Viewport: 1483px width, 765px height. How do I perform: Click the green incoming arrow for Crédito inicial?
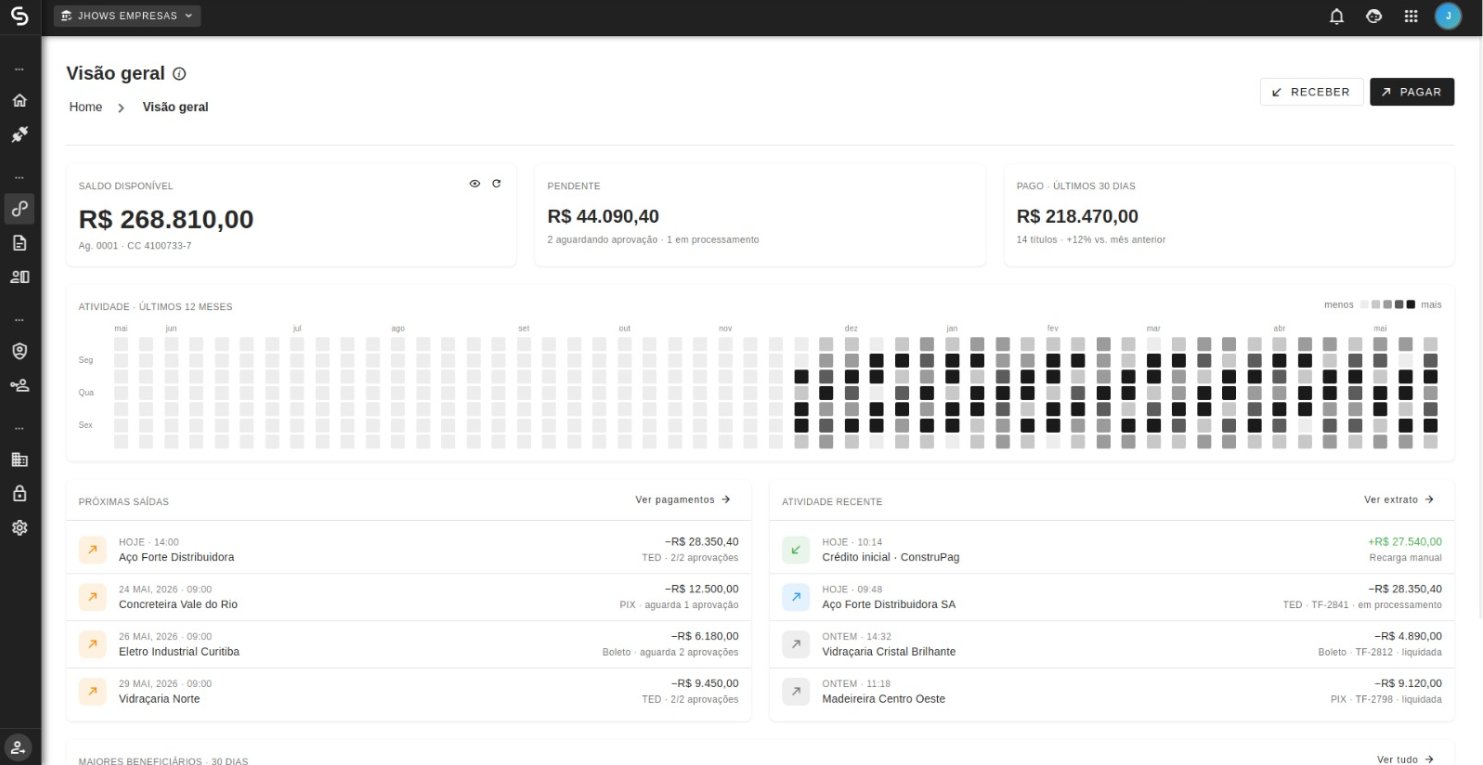click(796, 550)
